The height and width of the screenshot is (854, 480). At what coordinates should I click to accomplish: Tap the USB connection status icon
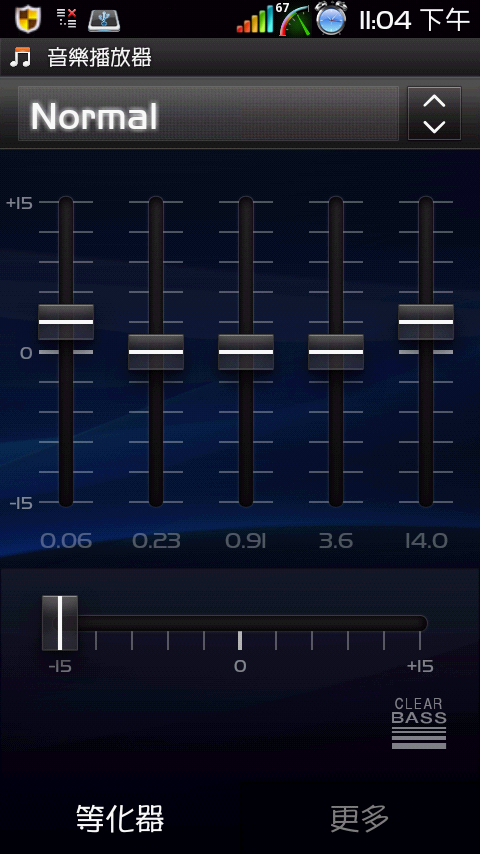[x=104, y=20]
